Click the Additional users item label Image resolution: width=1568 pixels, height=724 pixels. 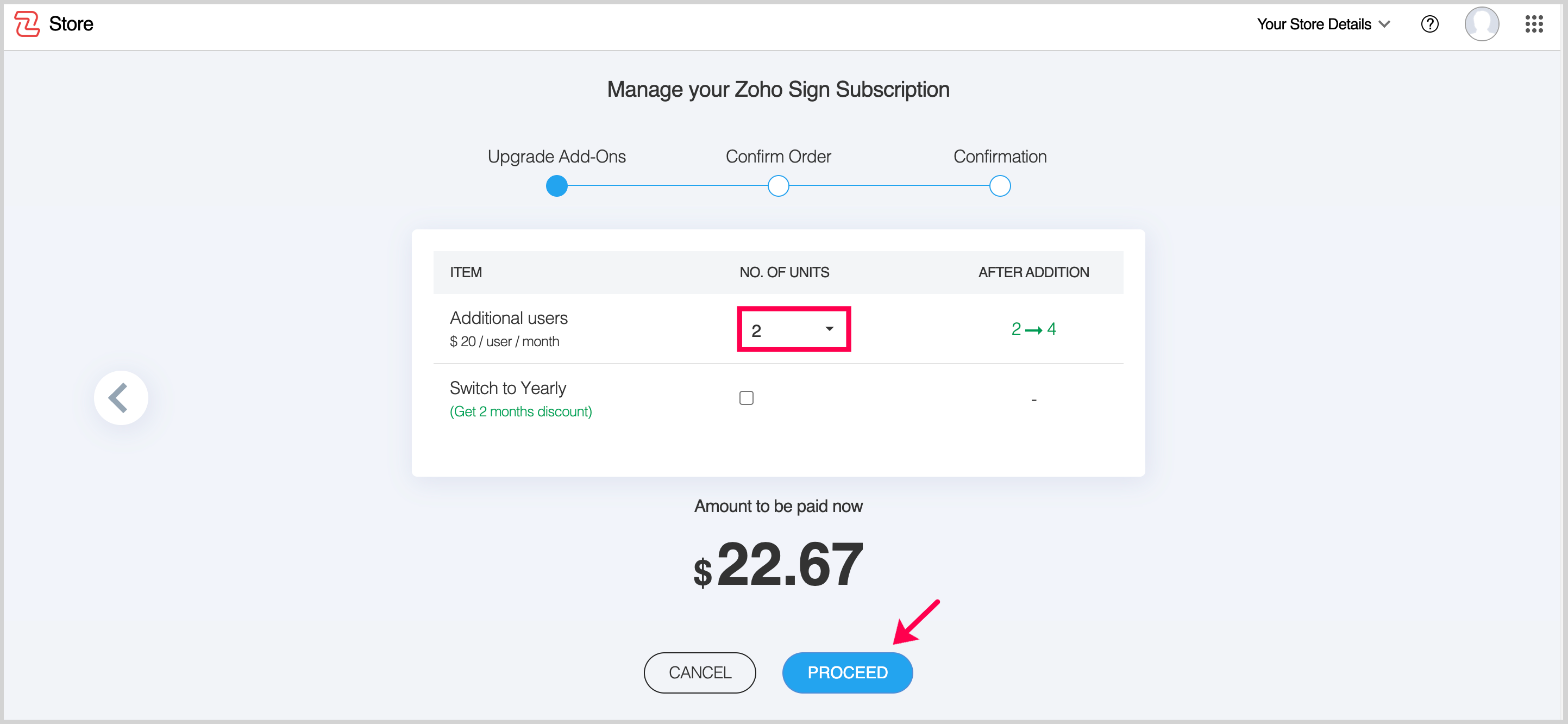pyautogui.click(x=508, y=318)
